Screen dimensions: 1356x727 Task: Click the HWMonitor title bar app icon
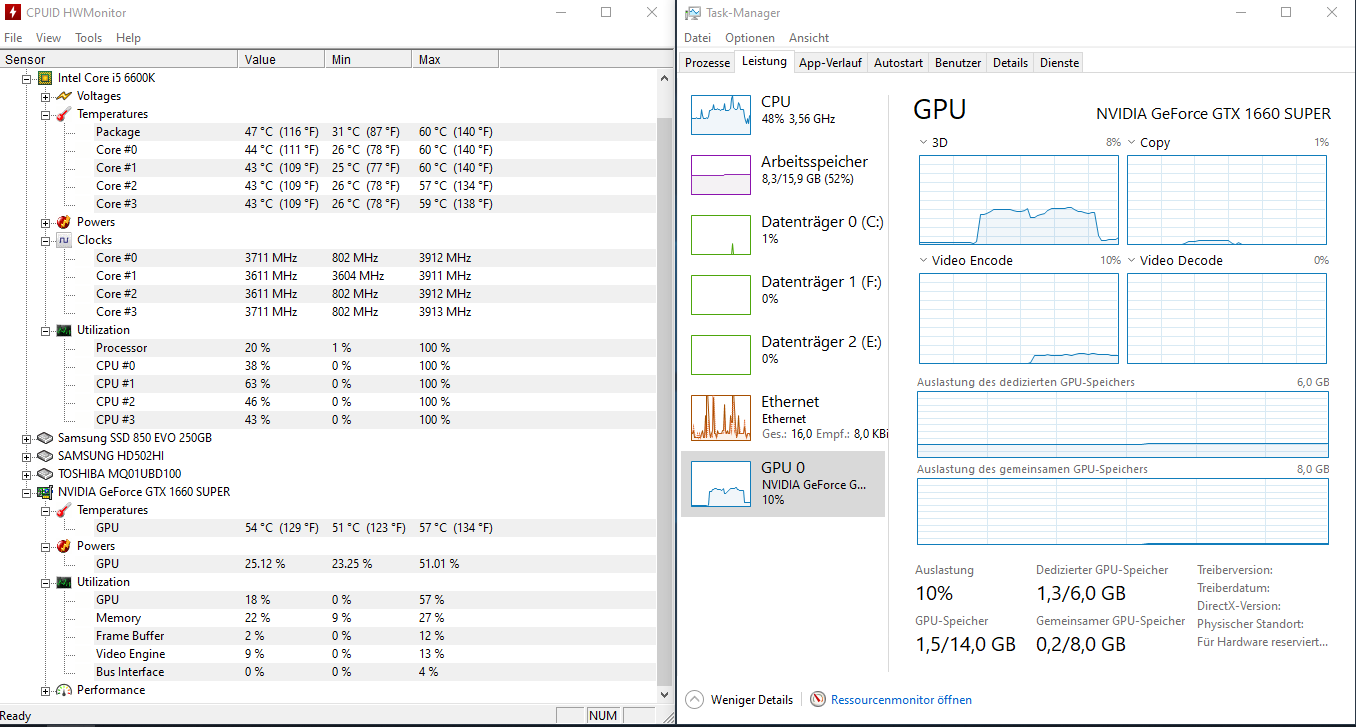tap(12, 13)
